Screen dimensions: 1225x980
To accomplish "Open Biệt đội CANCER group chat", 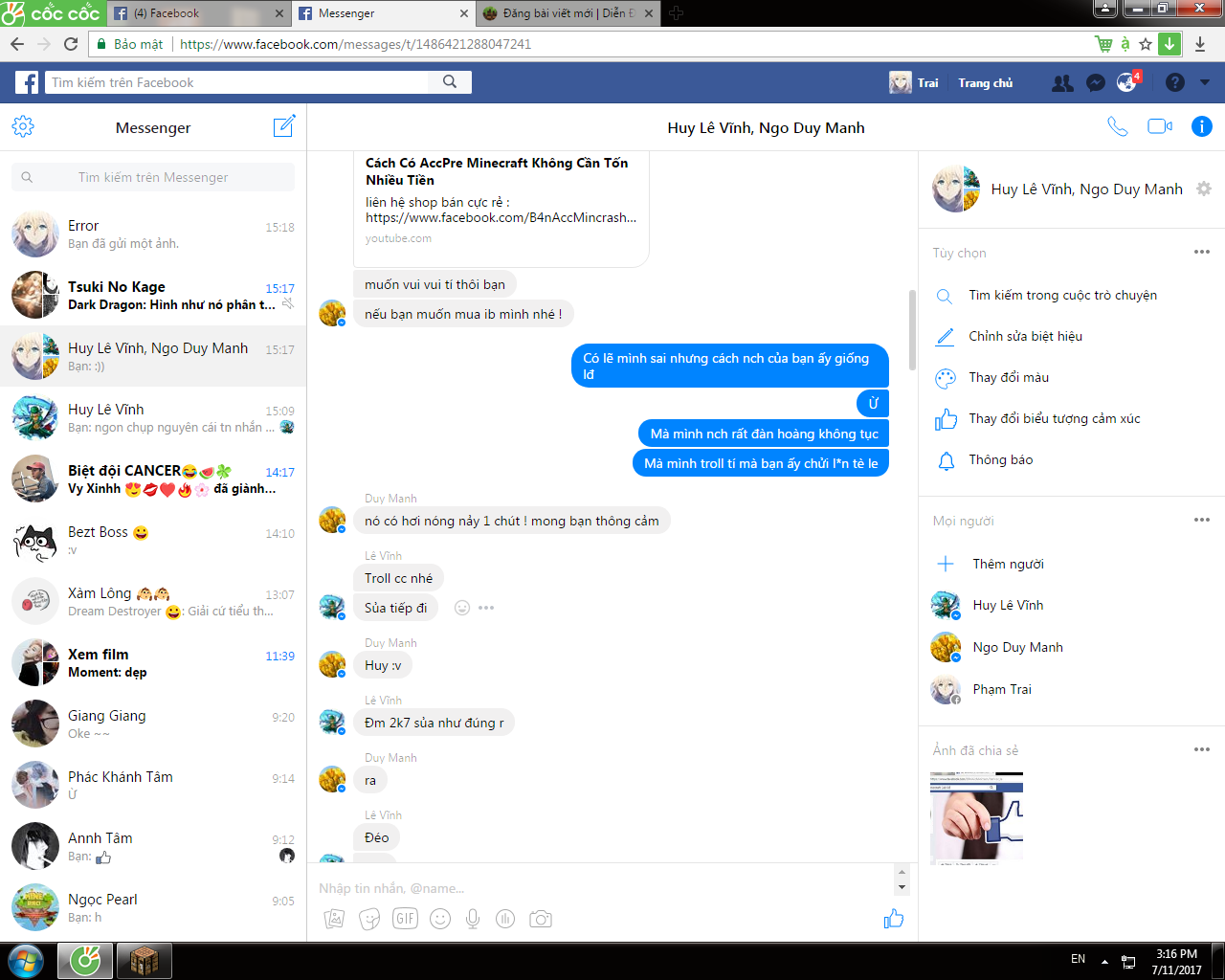I will click(153, 479).
